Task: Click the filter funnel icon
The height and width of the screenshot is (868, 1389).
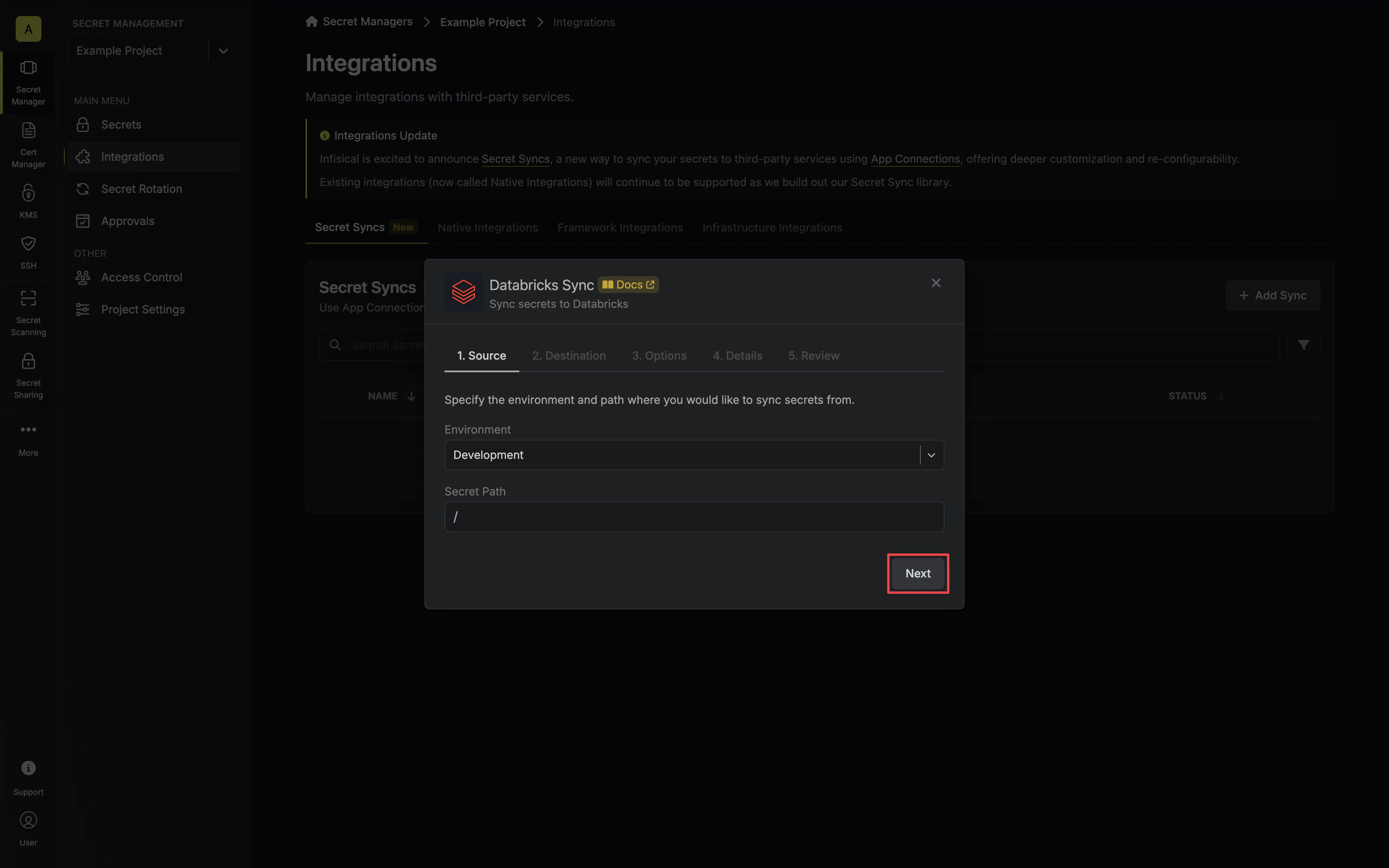Action: tap(1303, 344)
